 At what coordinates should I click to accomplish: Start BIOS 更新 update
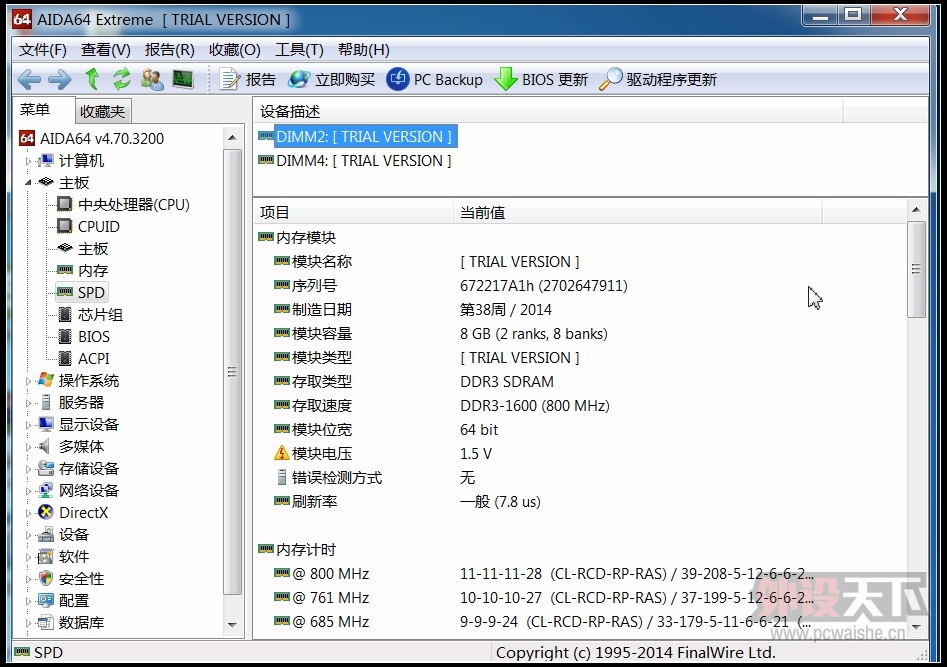[541, 79]
